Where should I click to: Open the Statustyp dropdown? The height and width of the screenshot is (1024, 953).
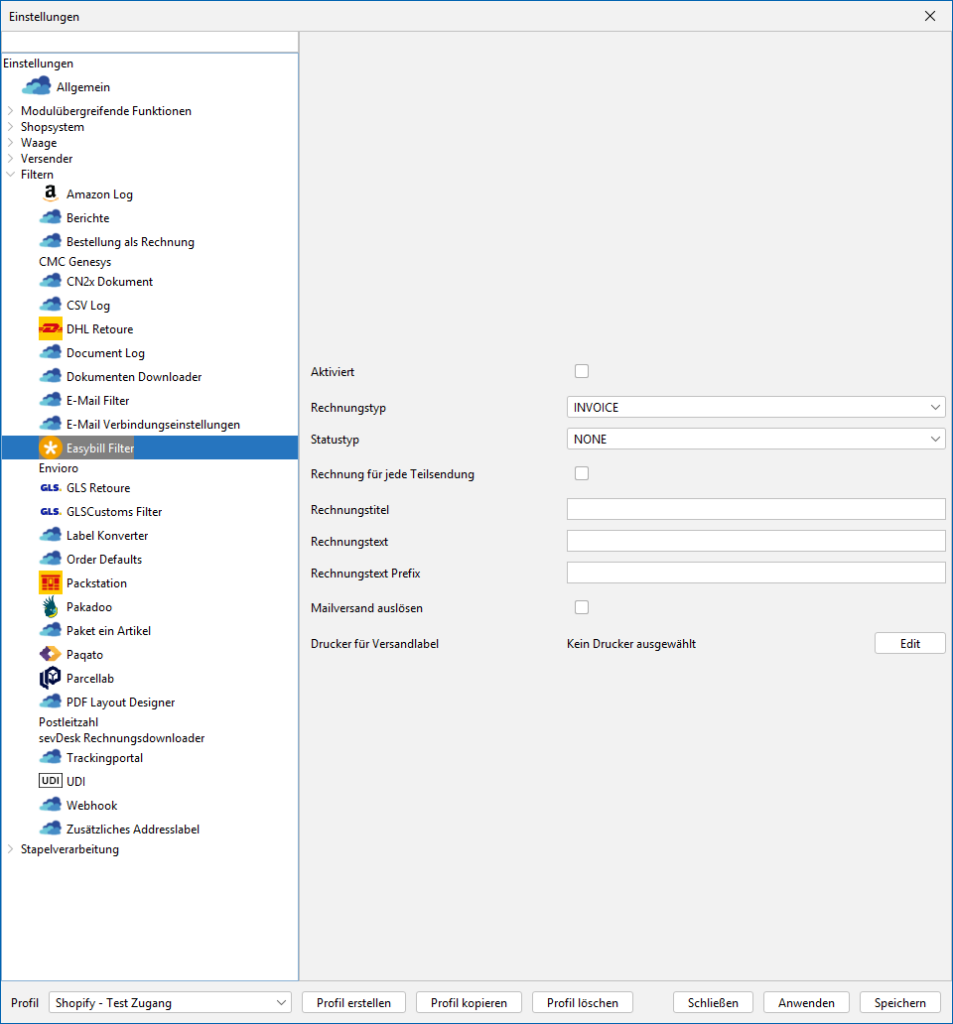pos(755,439)
